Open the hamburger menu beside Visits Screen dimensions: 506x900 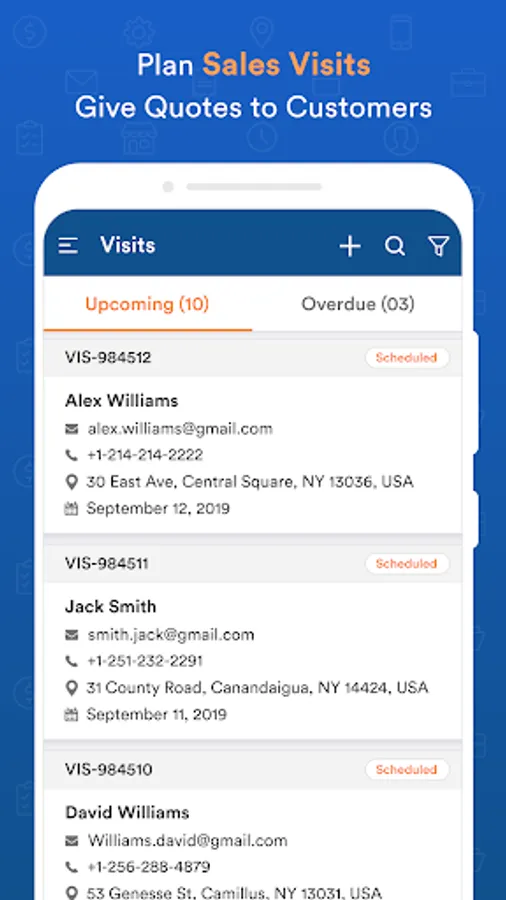[68, 246]
